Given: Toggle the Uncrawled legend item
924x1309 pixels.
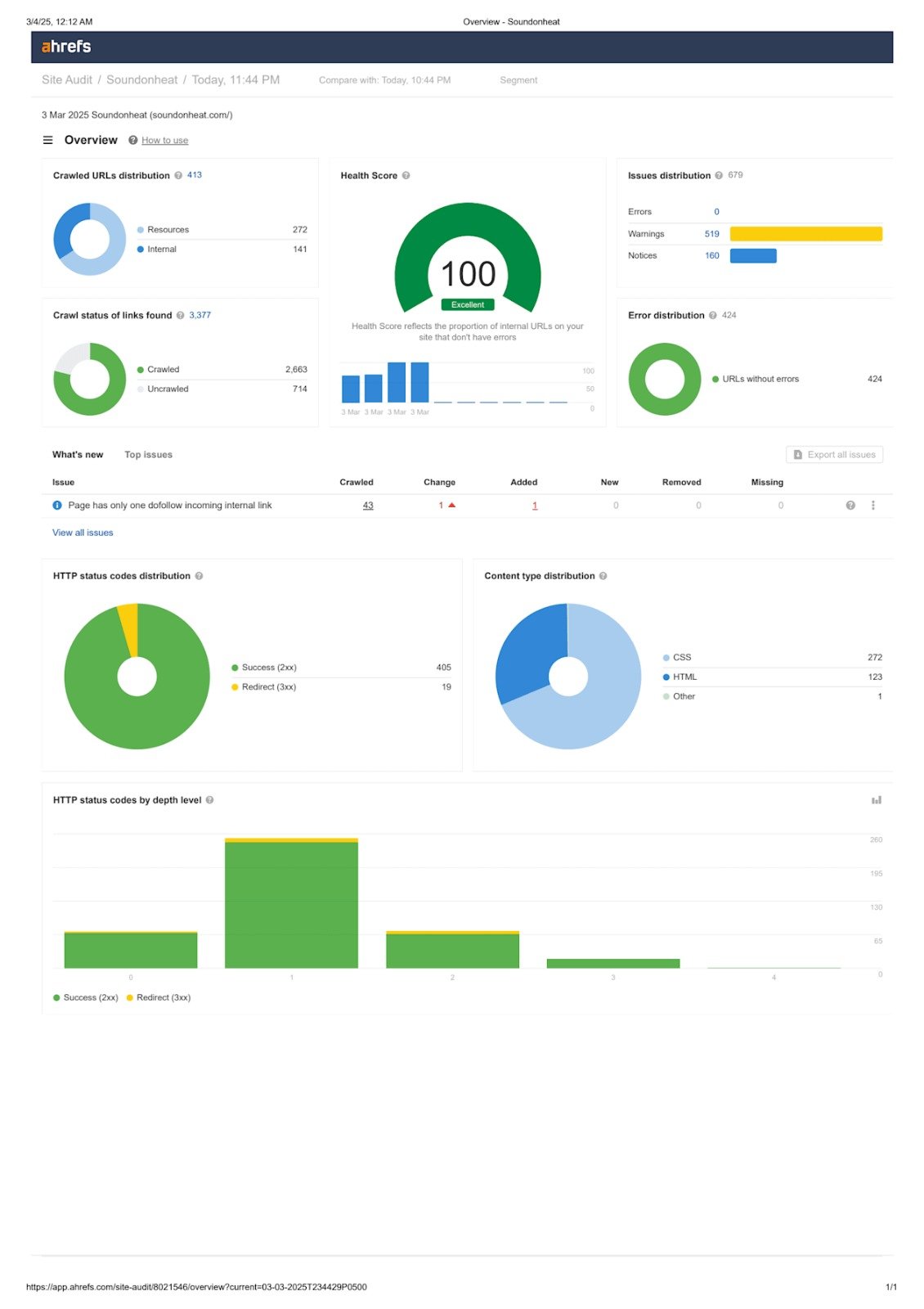Looking at the screenshot, I should pos(167,389).
